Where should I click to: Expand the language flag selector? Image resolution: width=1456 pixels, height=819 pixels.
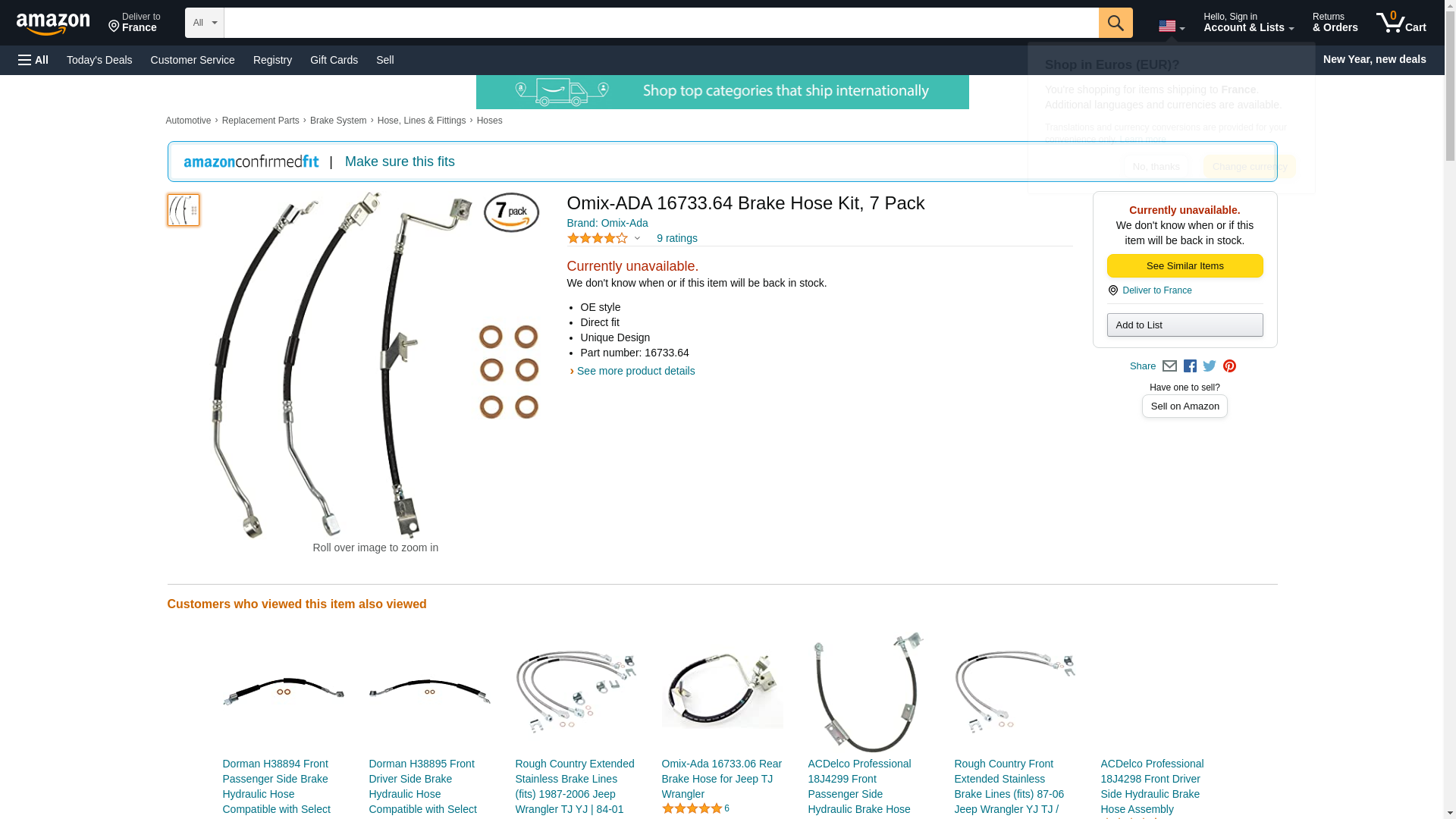[1172, 27]
